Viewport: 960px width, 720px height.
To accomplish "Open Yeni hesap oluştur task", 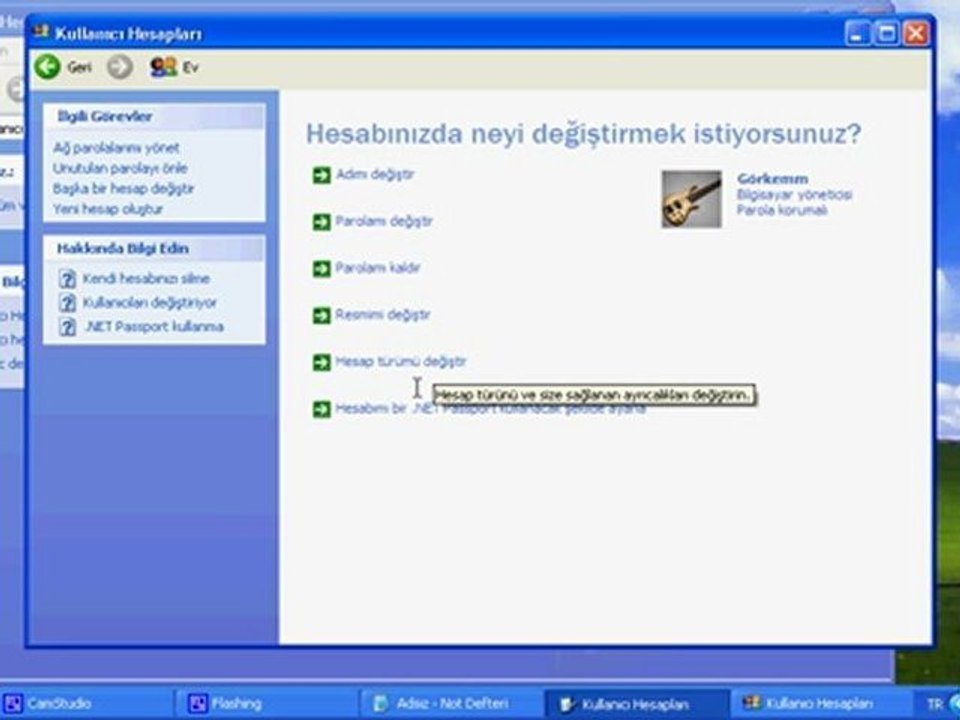I will click(x=108, y=209).
